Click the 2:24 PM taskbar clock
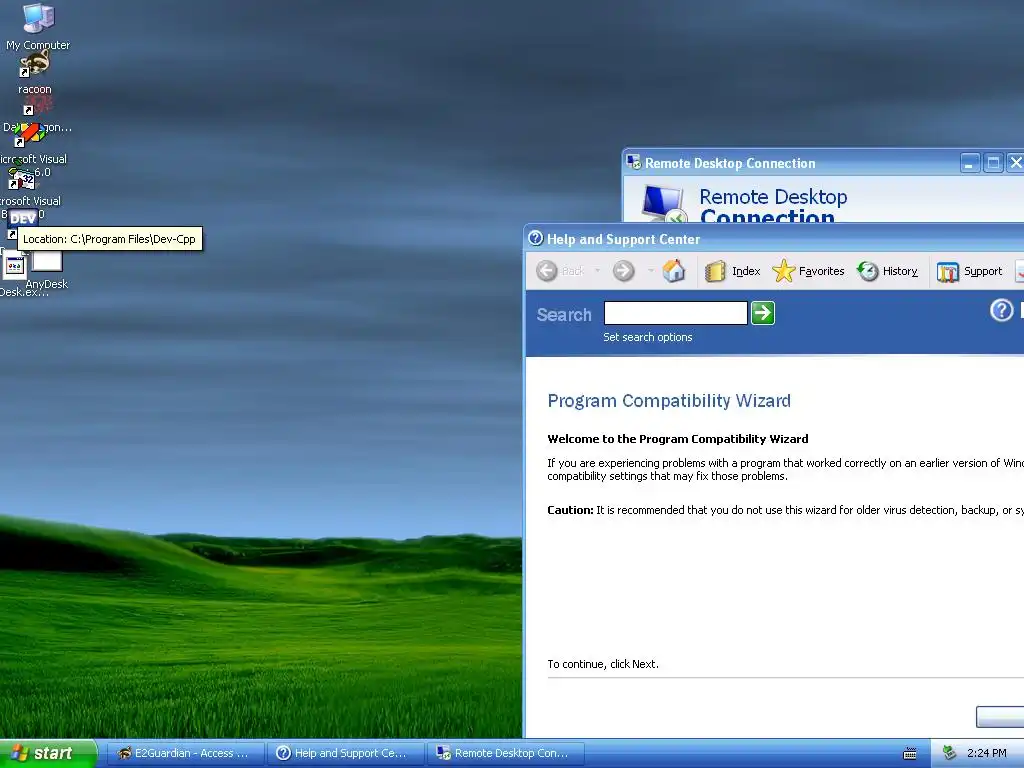The image size is (1024, 768). tap(986, 753)
